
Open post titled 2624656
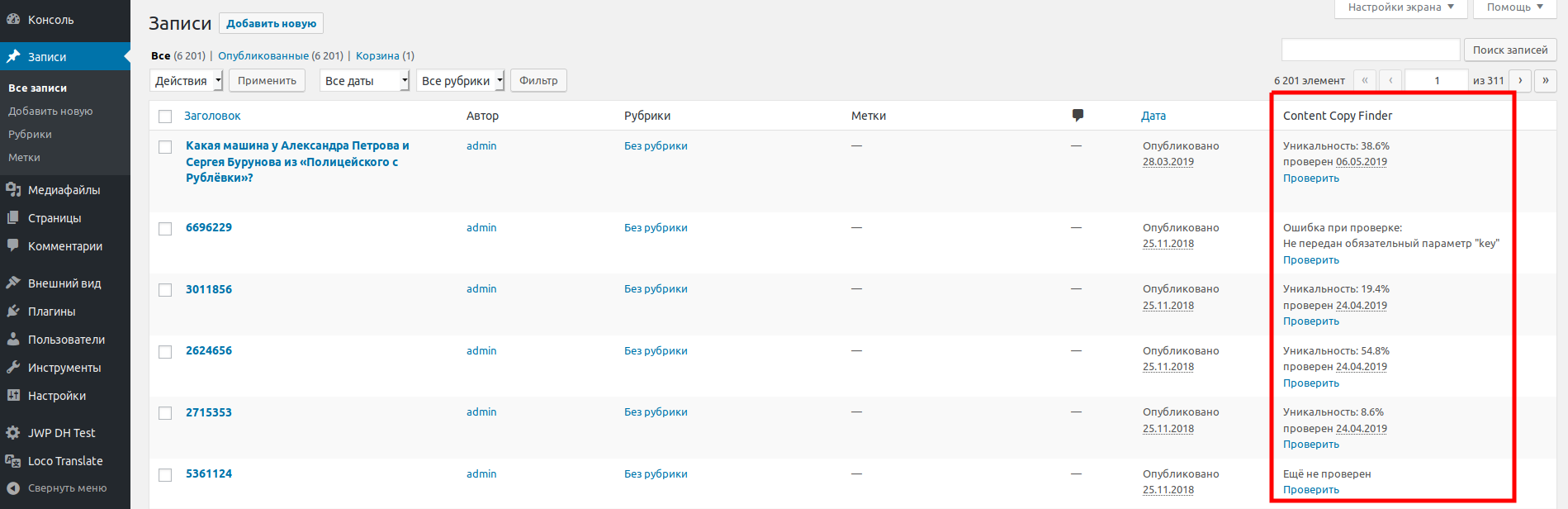[209, 350]
